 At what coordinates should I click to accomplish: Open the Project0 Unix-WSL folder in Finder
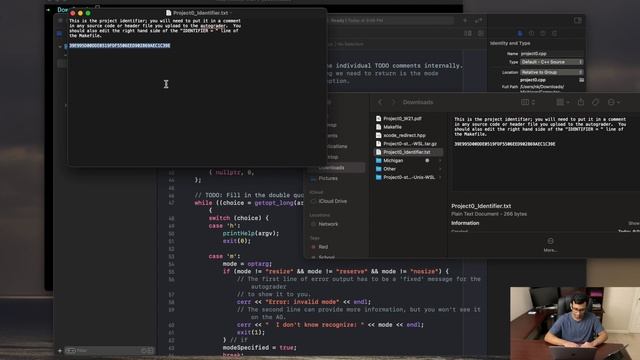(x=405, y=177)
